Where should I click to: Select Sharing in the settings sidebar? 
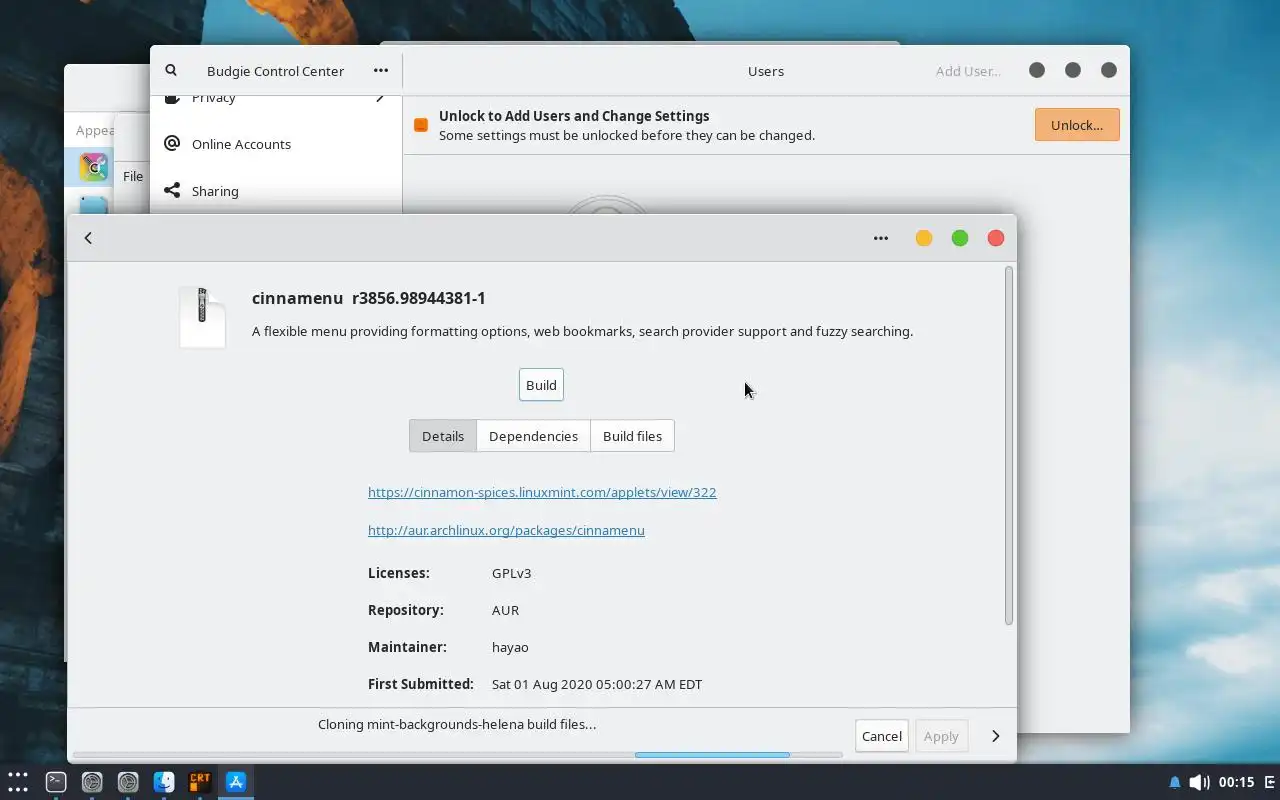tap(275, 191)
